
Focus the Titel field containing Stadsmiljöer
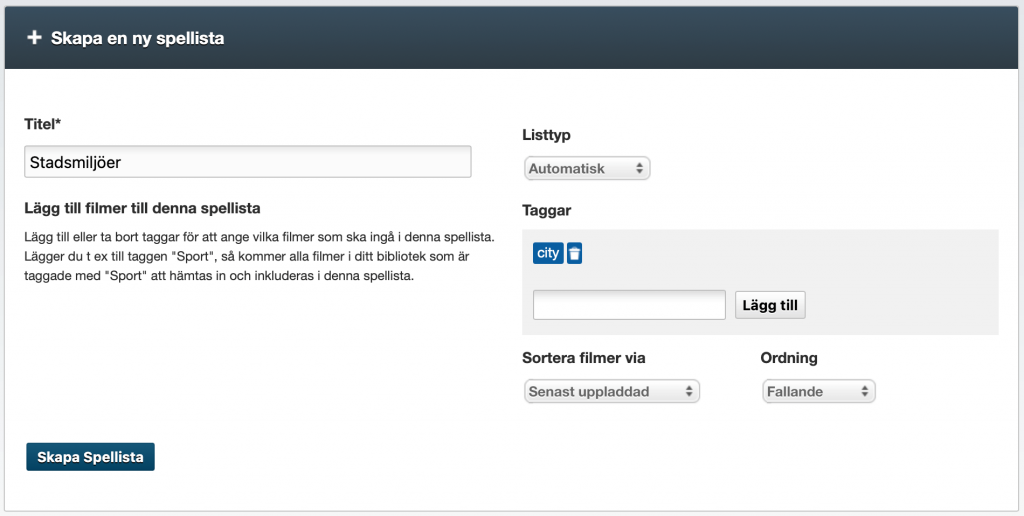tap(248, 161)
